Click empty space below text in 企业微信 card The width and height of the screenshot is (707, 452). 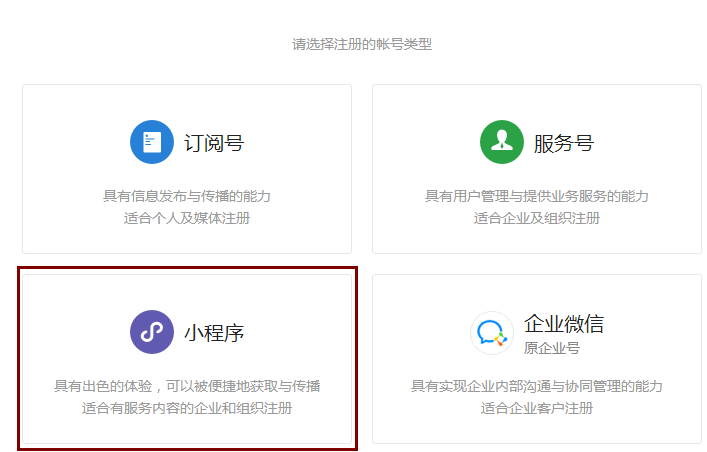pyautogui.click(x=537, y=430)
